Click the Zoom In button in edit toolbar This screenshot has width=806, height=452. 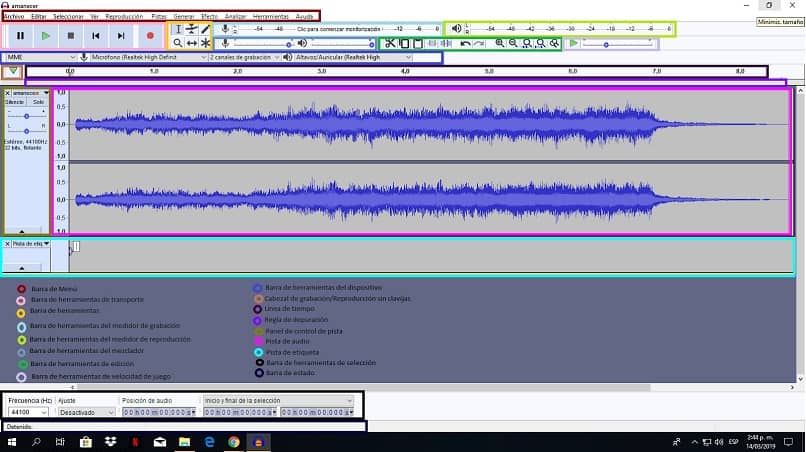click(x=500, y=44)
